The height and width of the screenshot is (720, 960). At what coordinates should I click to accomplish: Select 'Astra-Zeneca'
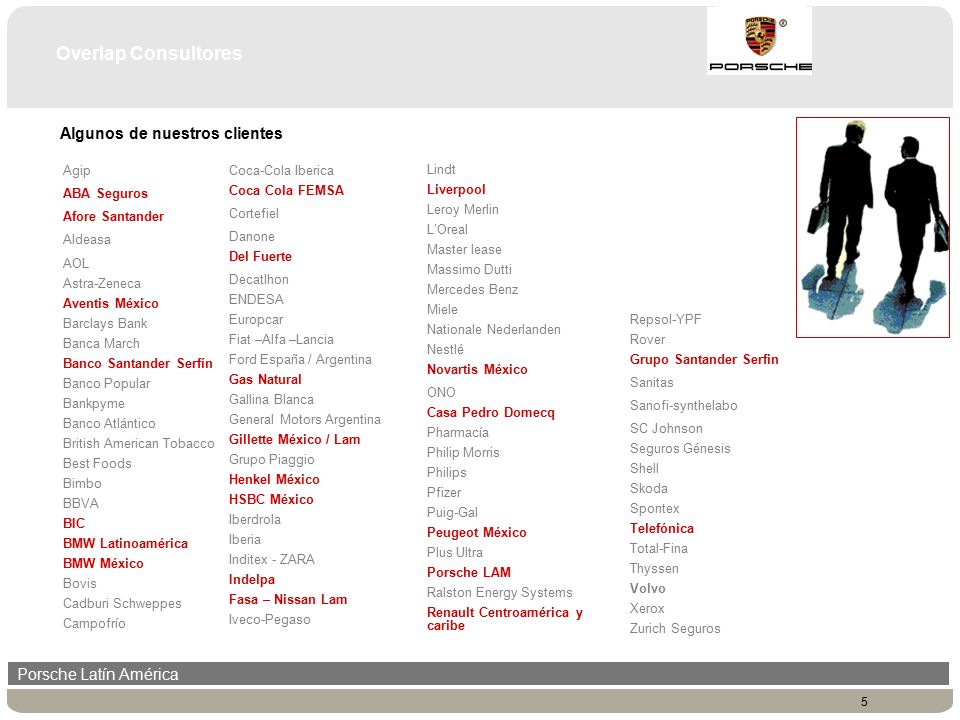click(x=102, y=283)
